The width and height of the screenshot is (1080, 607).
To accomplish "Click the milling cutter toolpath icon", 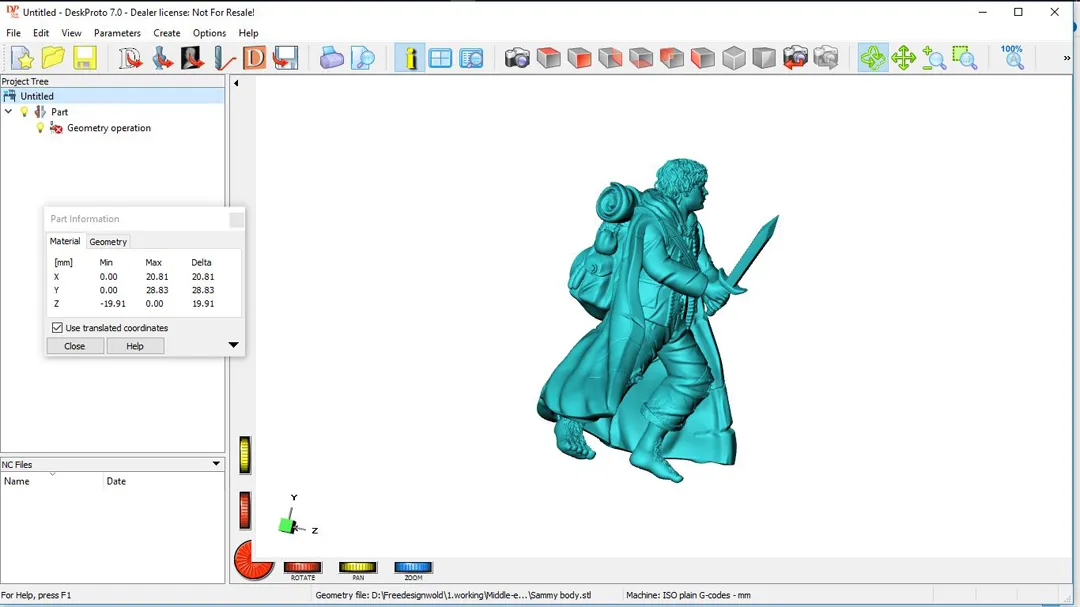I will click(223, 58).
